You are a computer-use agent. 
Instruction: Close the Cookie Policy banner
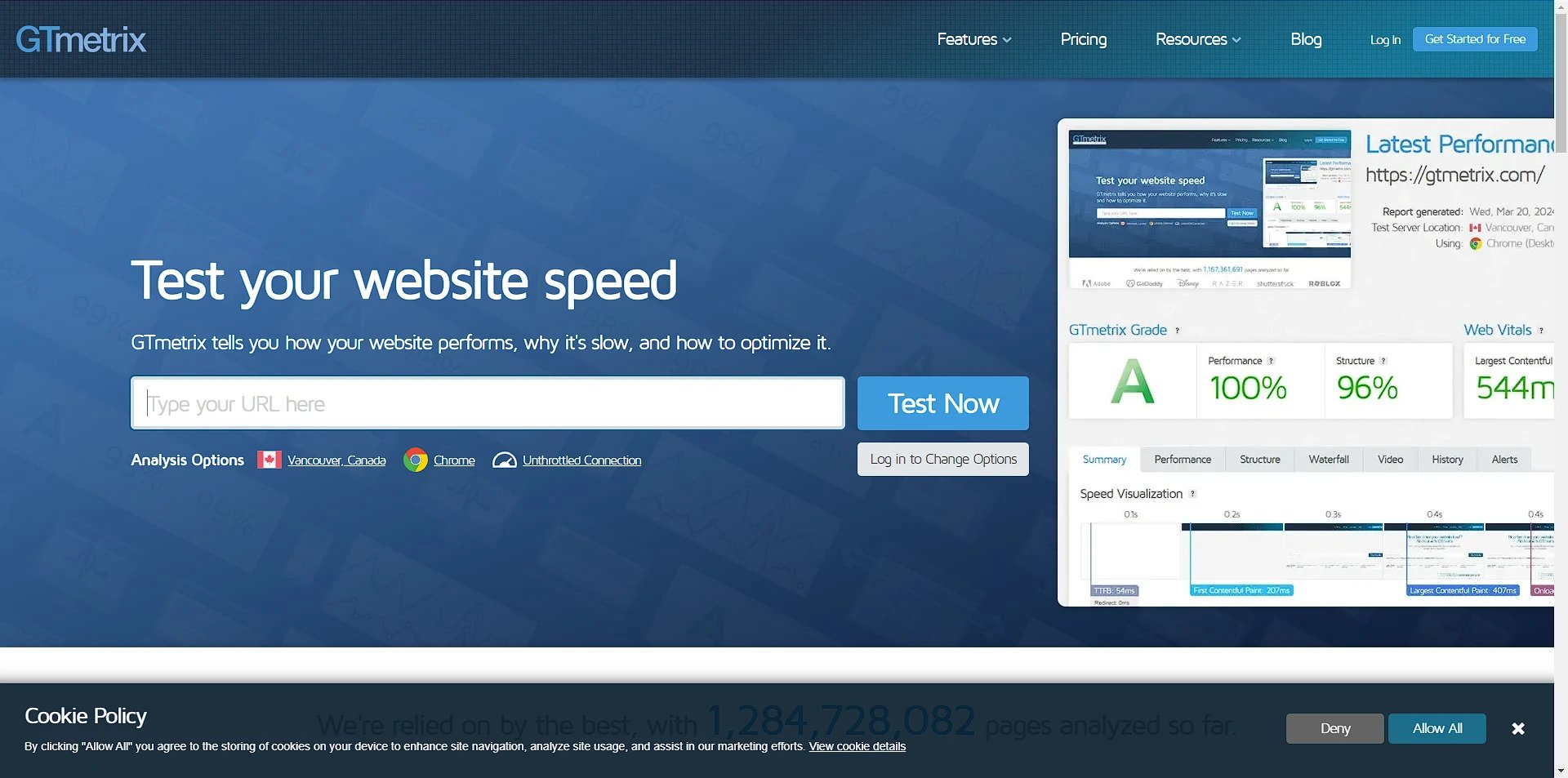[1518, 728]
